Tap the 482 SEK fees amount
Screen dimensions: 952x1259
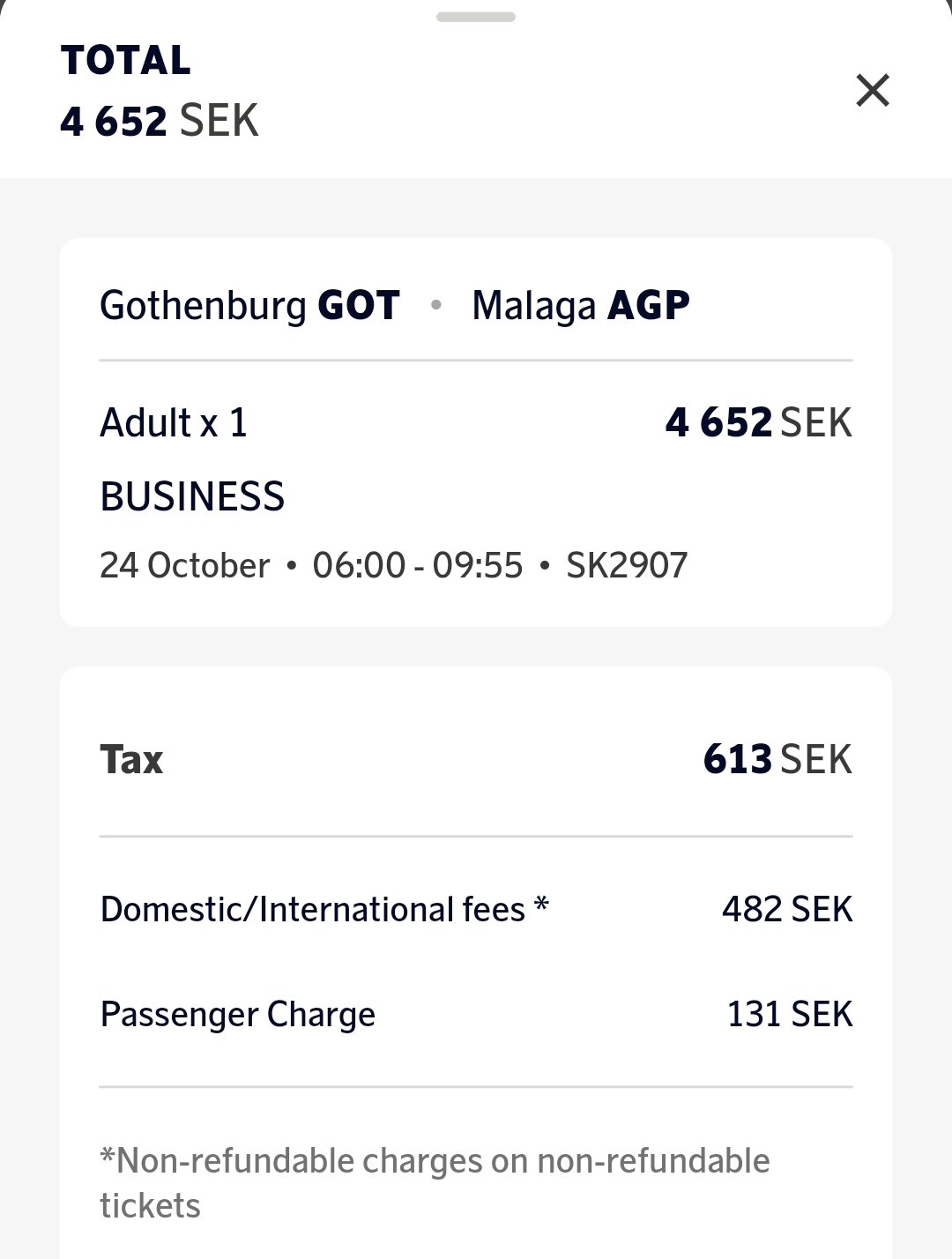coord(787,910)
